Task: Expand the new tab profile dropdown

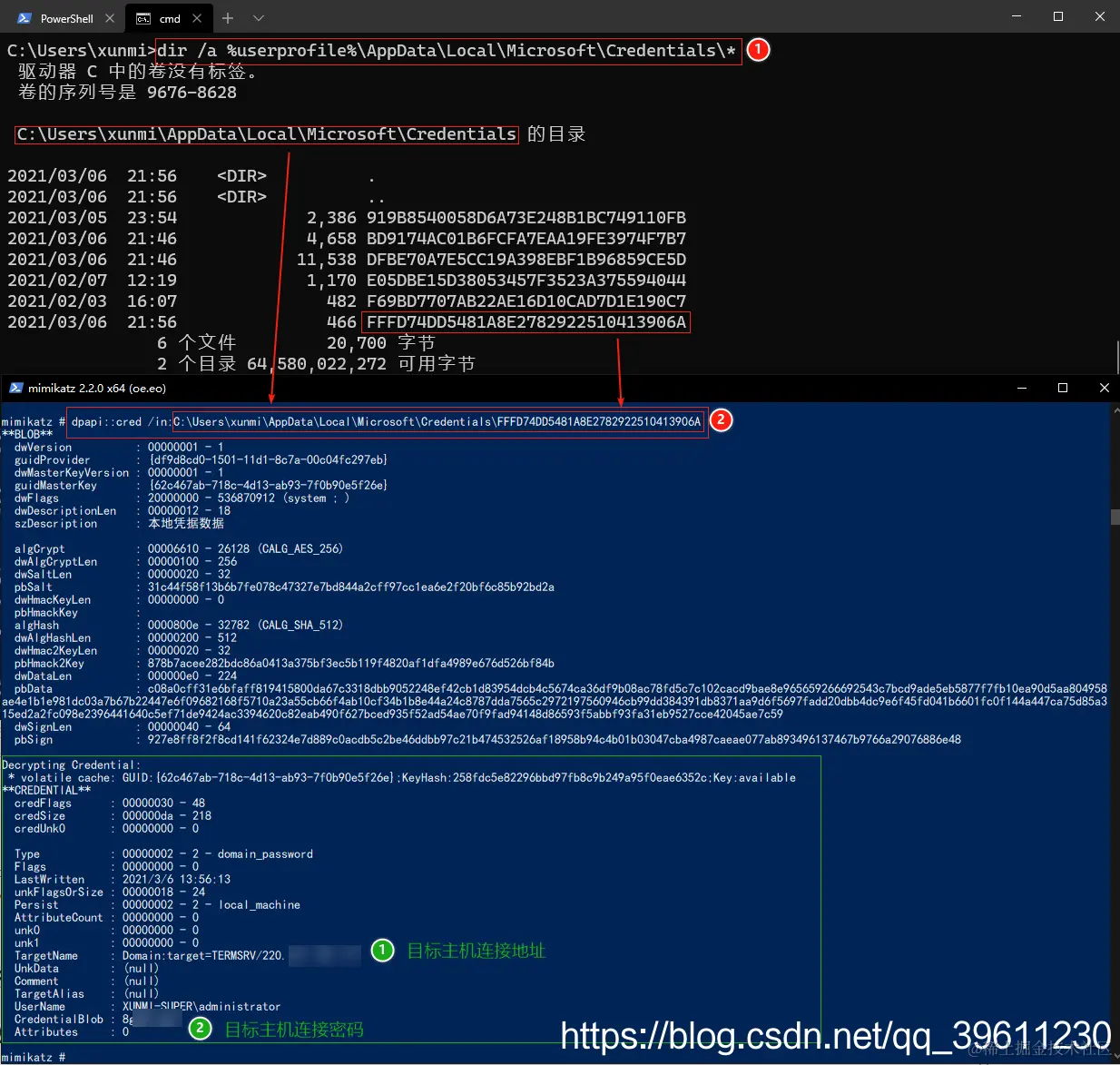Action: 259,17
